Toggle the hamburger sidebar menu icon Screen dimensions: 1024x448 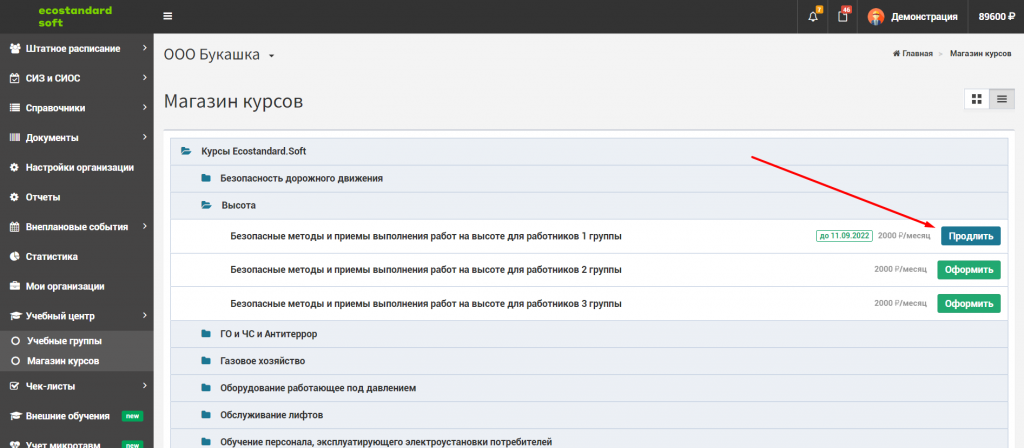tap(168, 16)
